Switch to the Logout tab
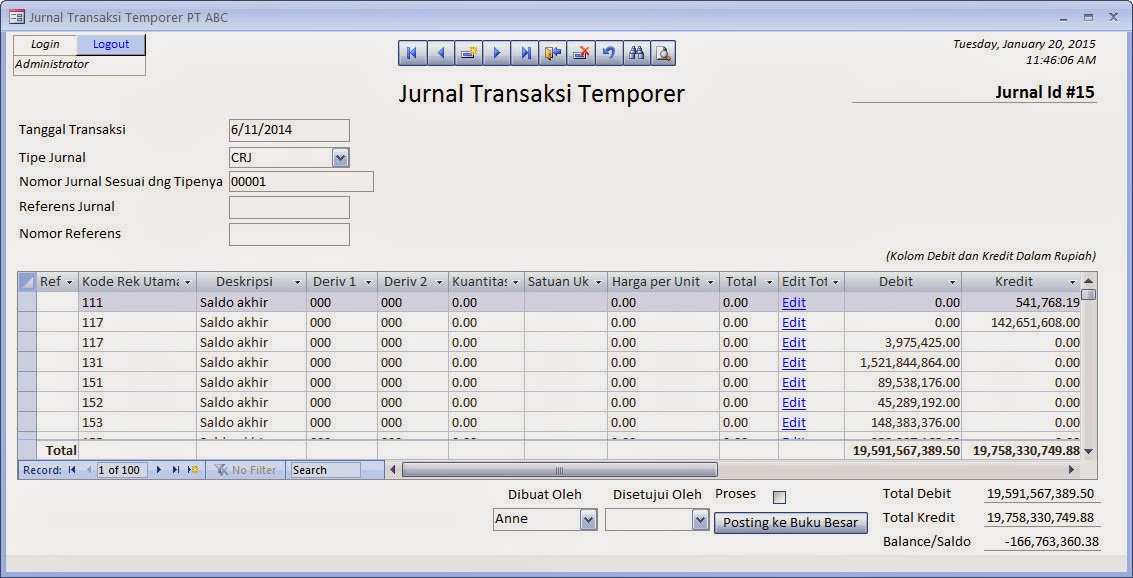Image resolution: width=1133 pixels, height=578 pixels. click(110, 44)
